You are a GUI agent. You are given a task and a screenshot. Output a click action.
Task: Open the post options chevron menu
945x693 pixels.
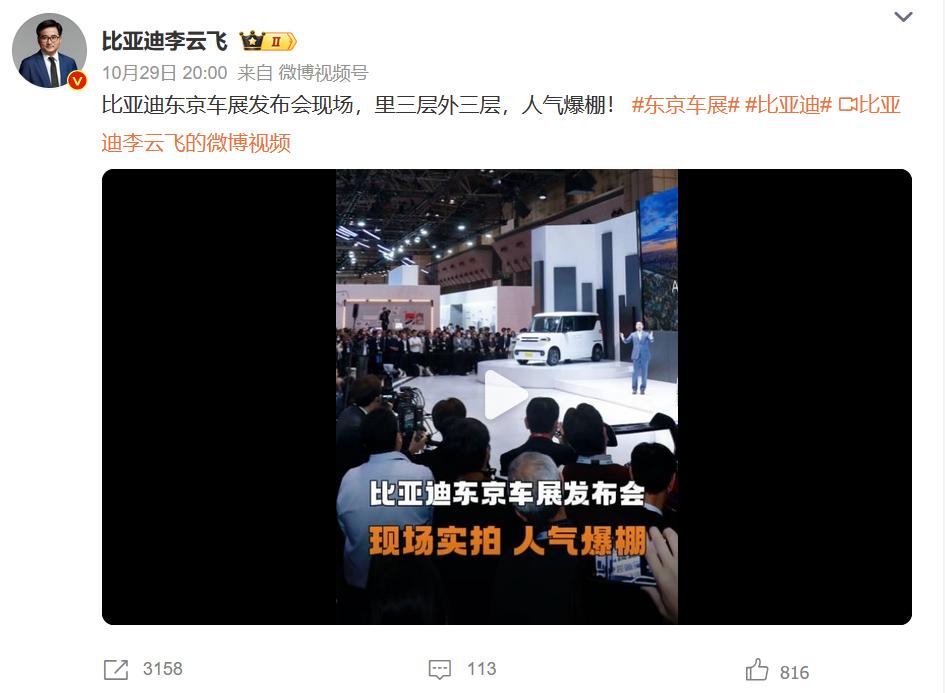(903, 17)
